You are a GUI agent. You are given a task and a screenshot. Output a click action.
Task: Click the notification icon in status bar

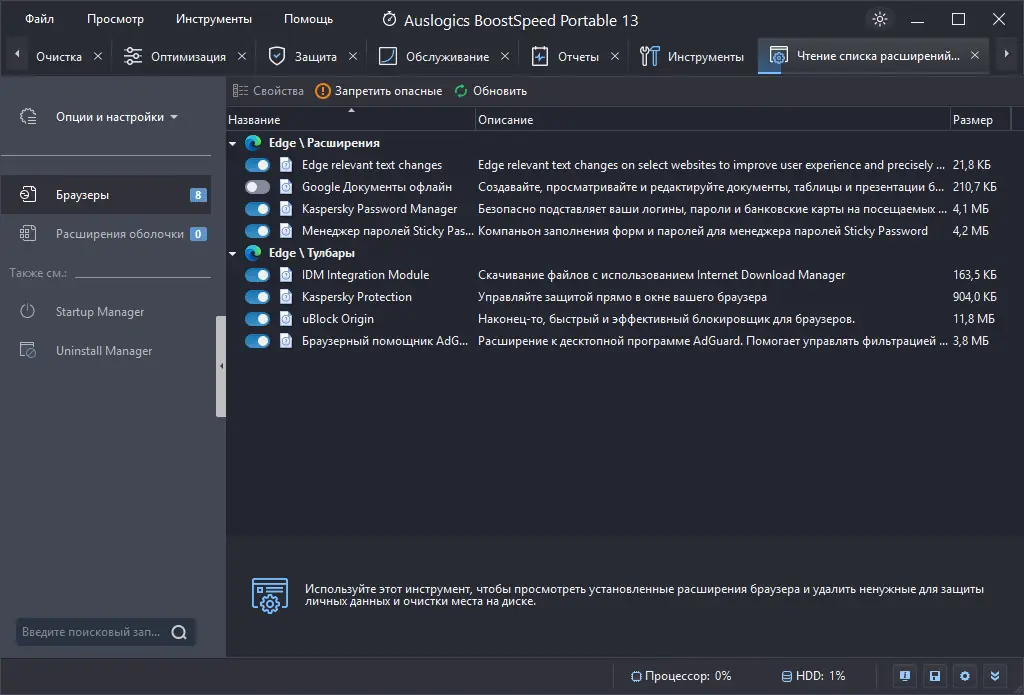pyautogui.click(x=904, y=675)
